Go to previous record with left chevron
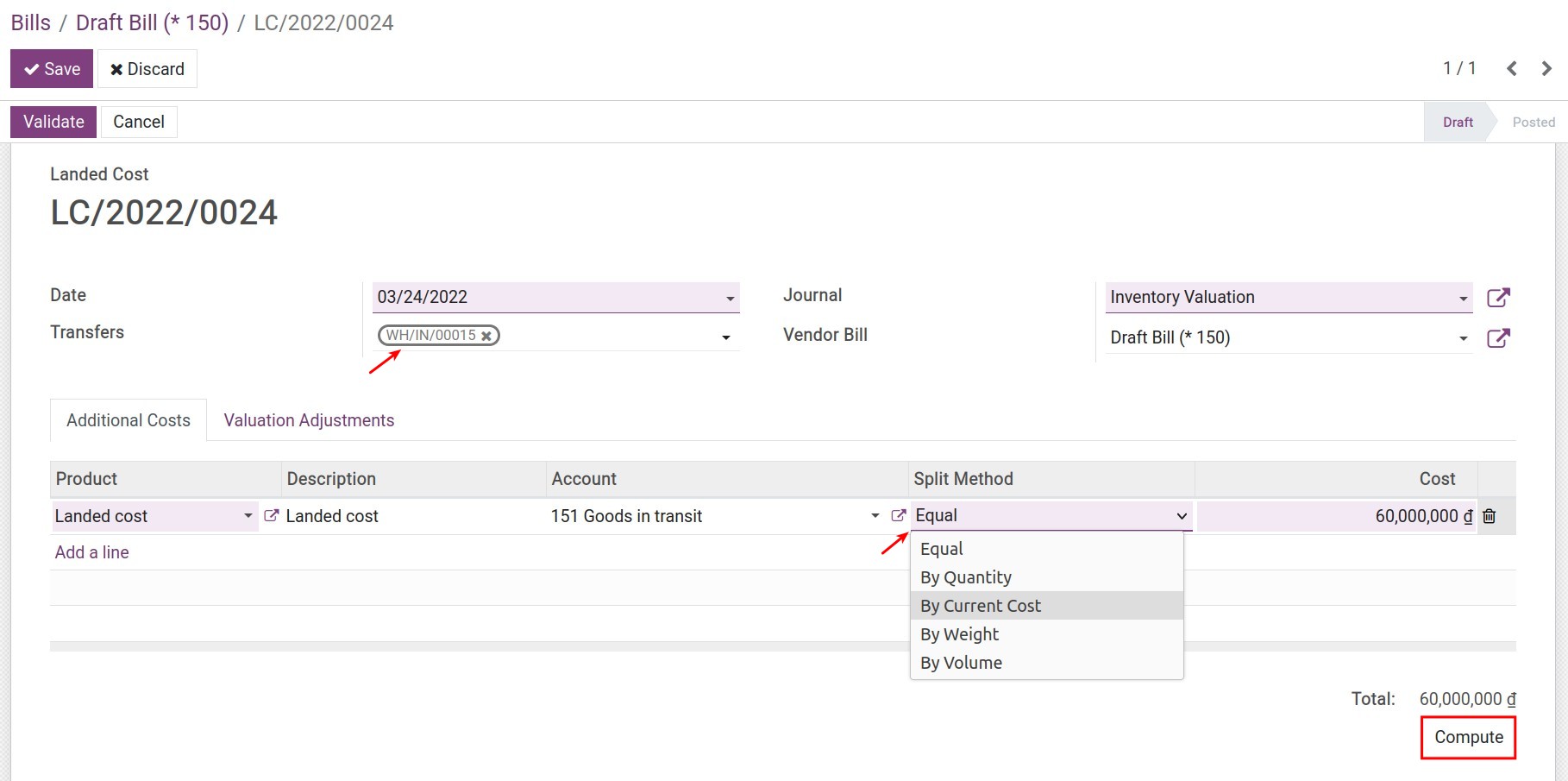The height and width of the screenshot is (781, 1568). pyautogui.click(x=1511, y=68)
